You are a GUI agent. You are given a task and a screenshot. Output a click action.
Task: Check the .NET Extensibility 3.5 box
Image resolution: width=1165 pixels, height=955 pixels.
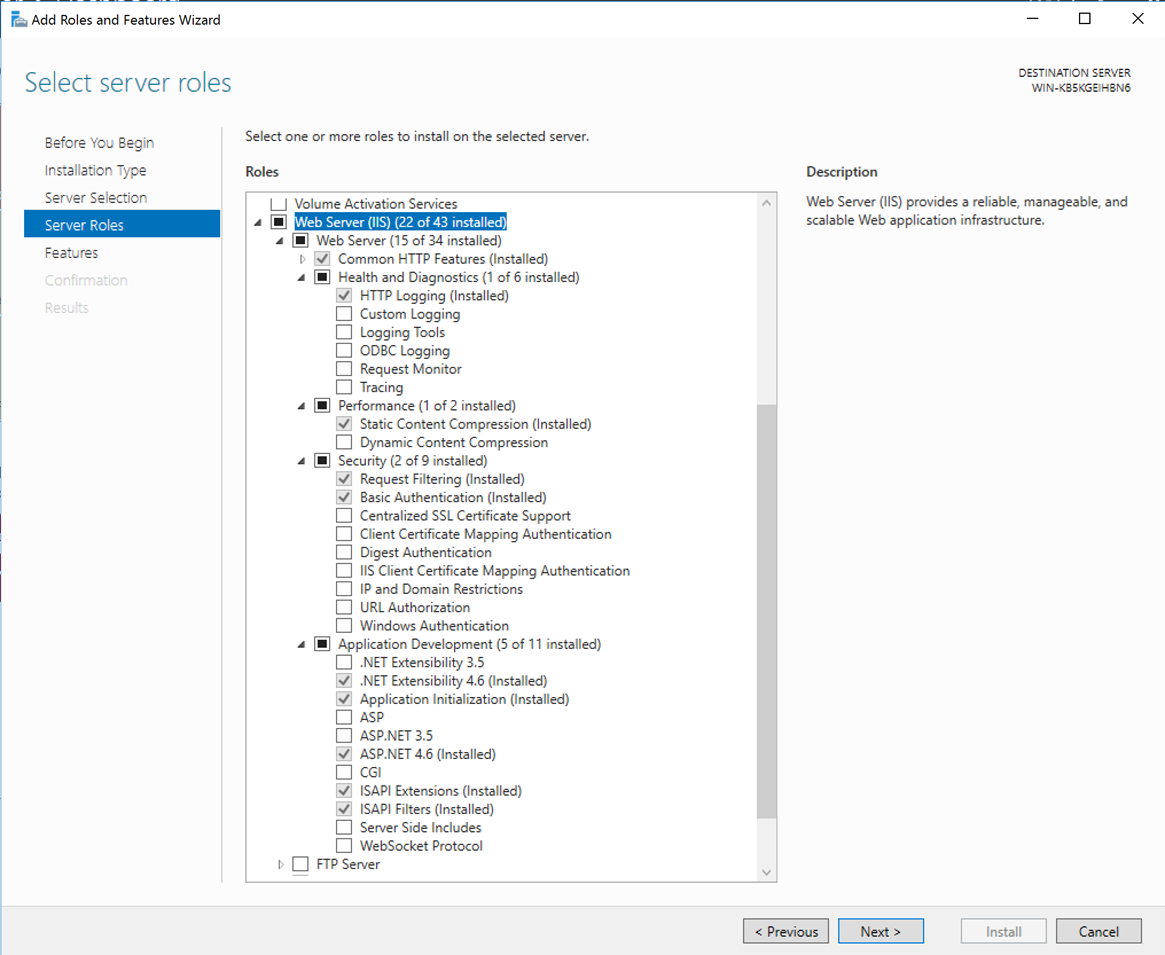(x=344, y=662)
